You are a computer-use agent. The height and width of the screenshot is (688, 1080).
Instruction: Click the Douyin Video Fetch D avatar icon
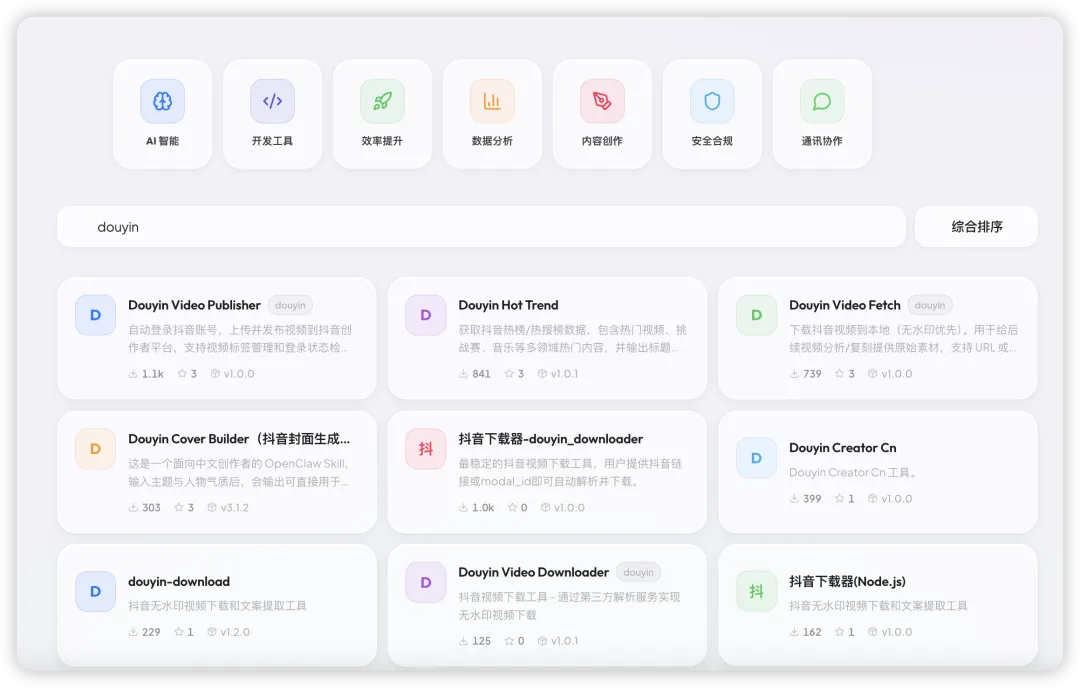(x=756, y=315)
